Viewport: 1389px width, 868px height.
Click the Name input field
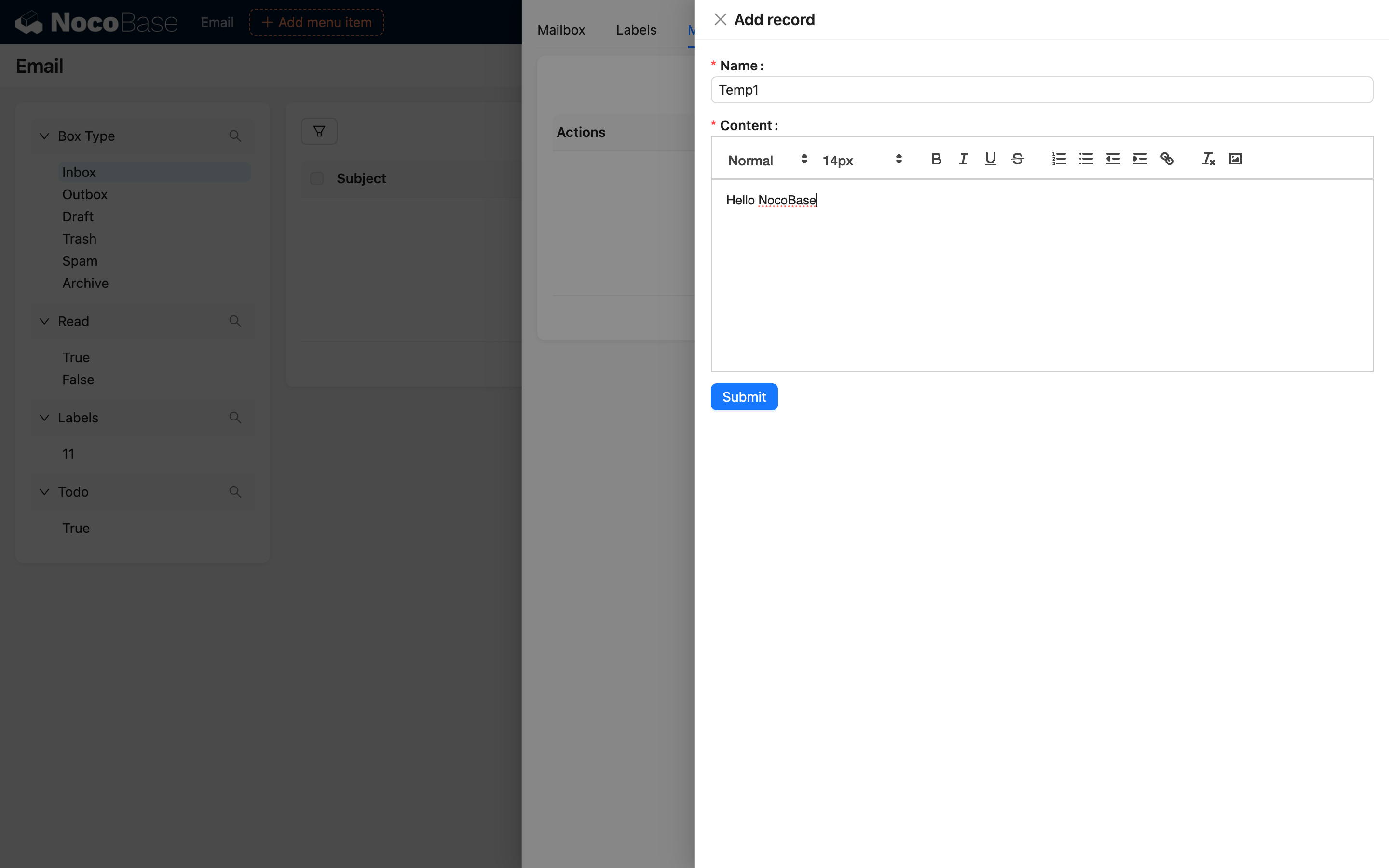coord(1041,90)
